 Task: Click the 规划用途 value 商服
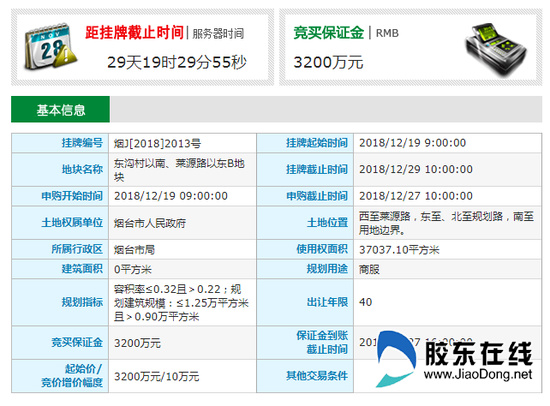coord(369,269)
